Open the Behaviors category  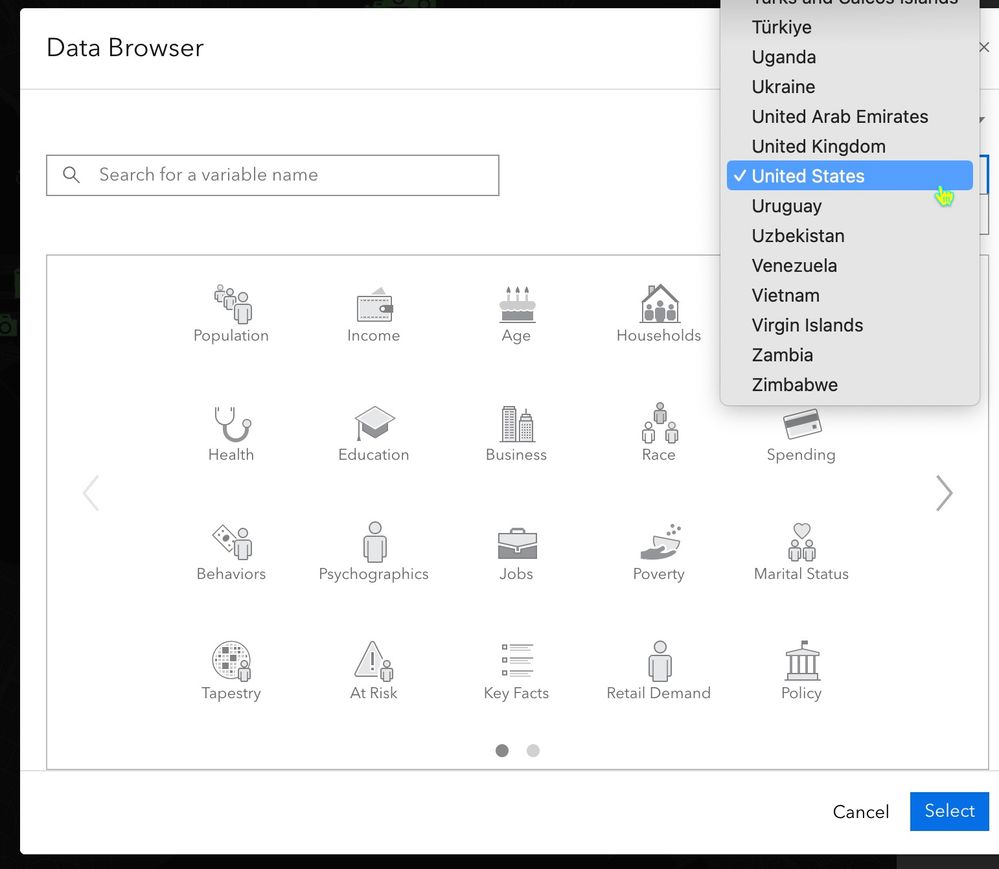[231, 552]
